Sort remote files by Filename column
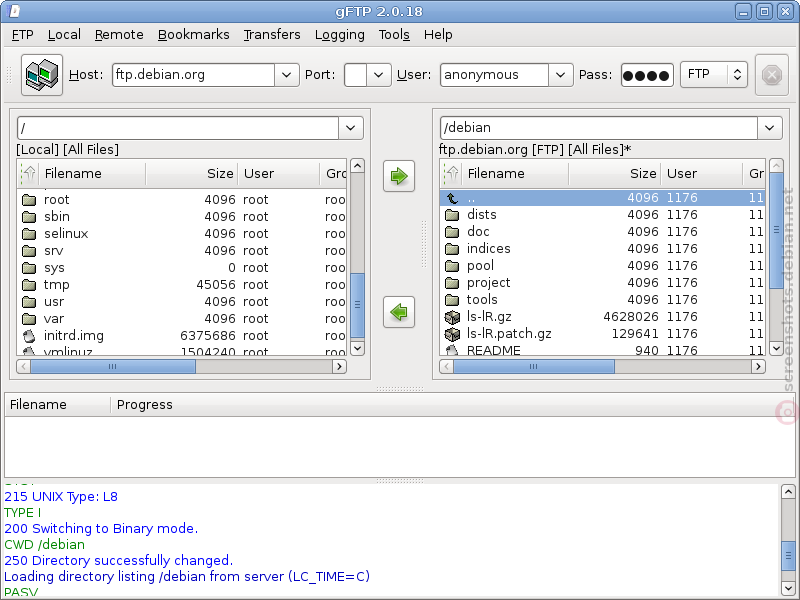The image size is (800, 600). point(515,173)
